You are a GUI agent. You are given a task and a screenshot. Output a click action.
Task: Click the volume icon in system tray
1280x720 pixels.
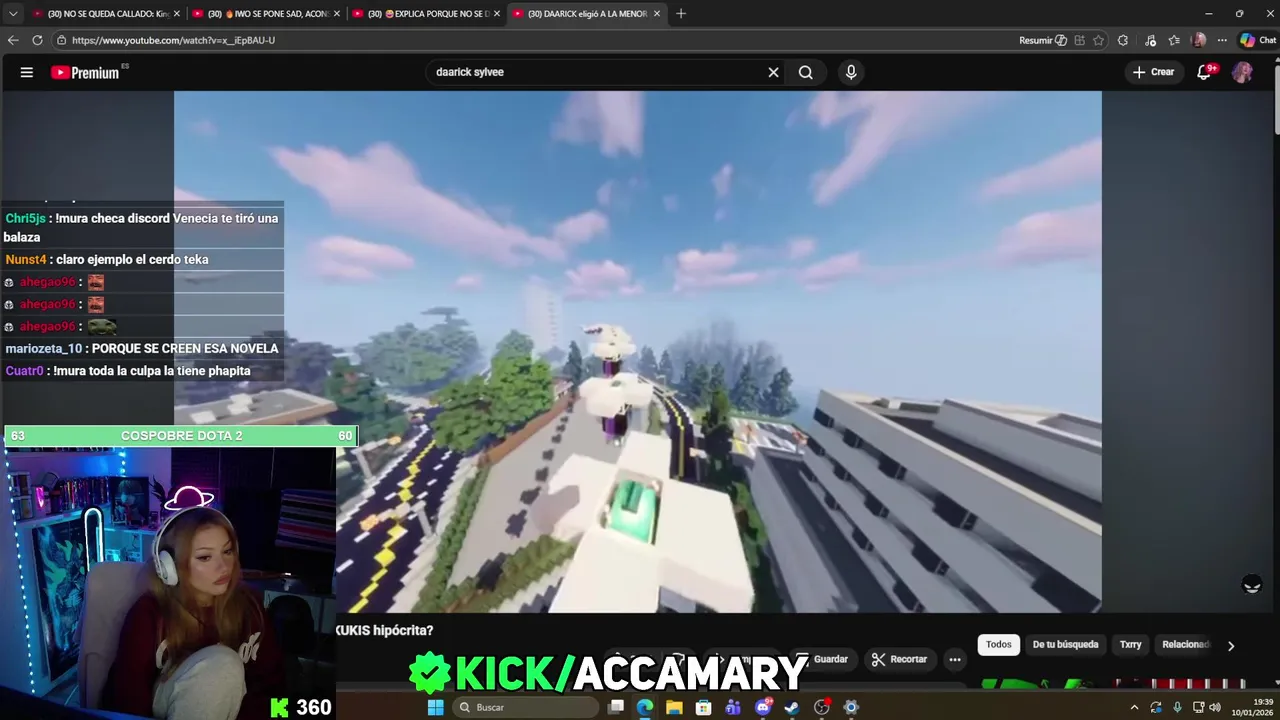[1215, 707]
